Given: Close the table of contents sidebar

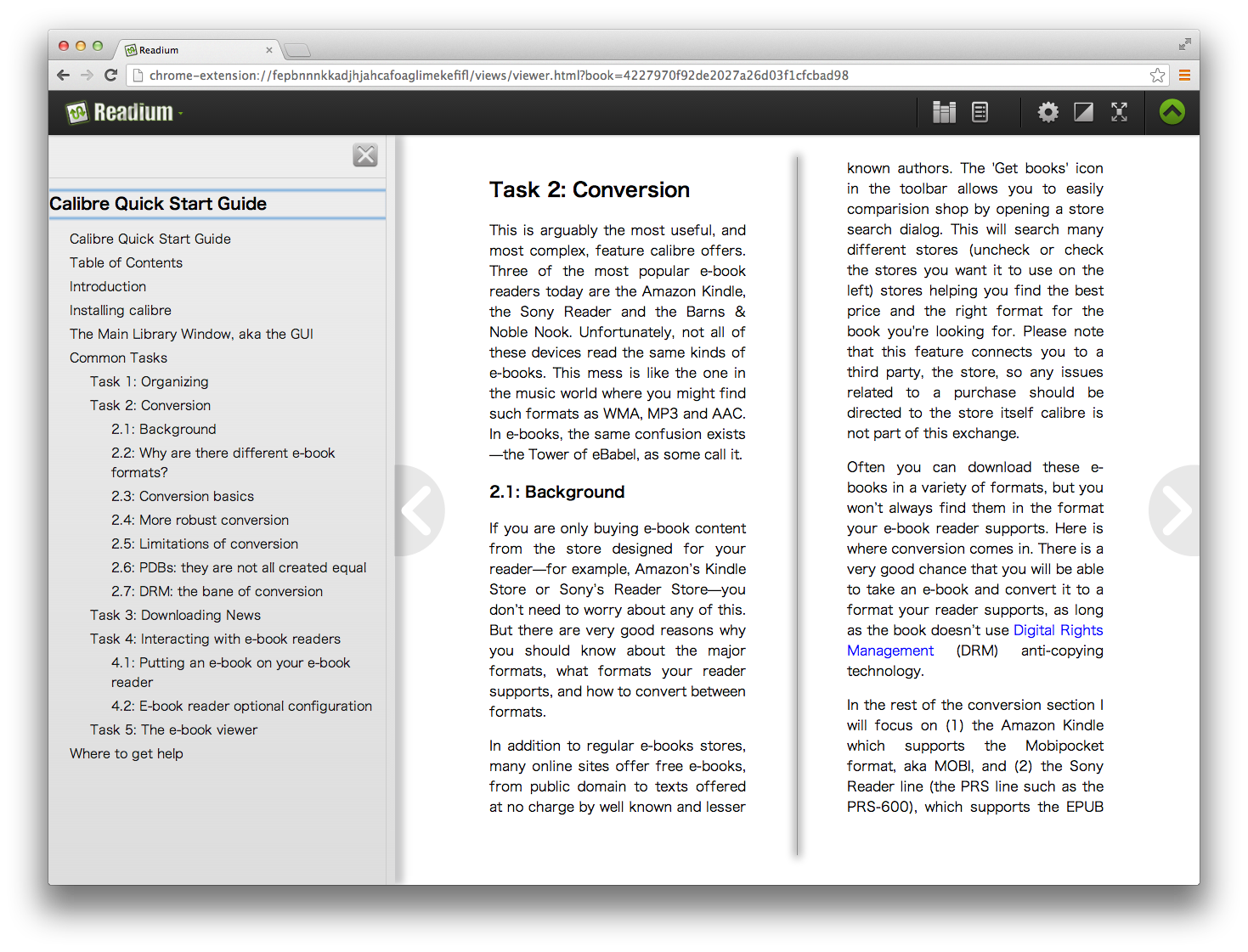Looking at the screenshot, I should (365, 155).
